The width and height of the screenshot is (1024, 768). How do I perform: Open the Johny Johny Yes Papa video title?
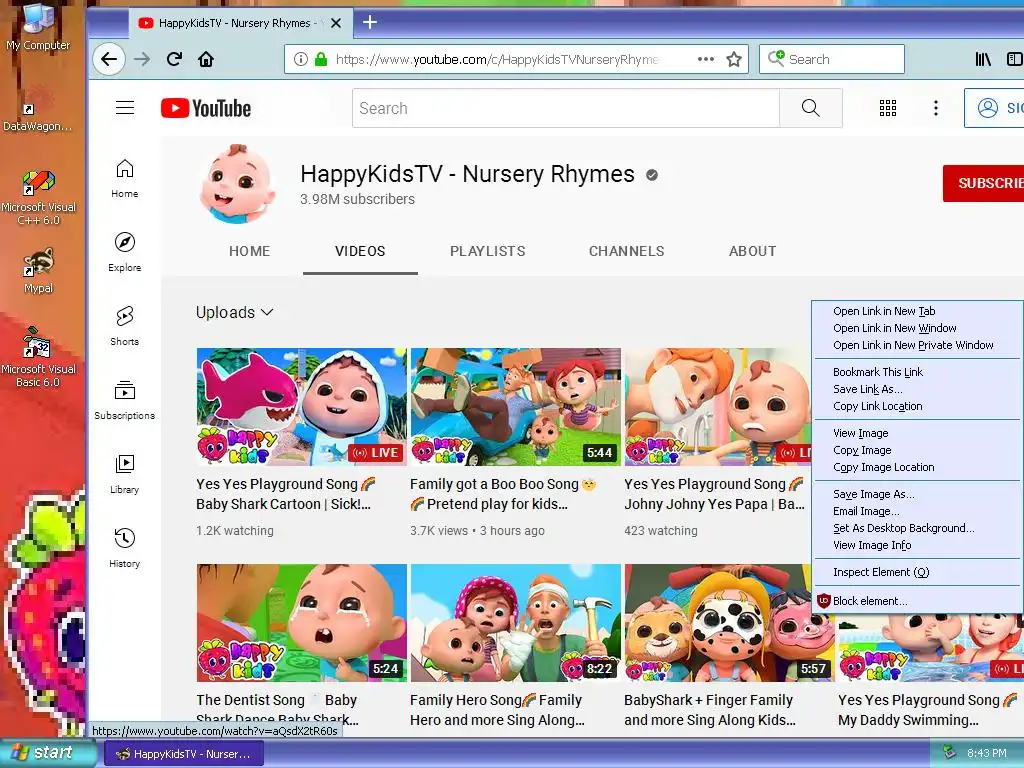(x=714, y=494)
